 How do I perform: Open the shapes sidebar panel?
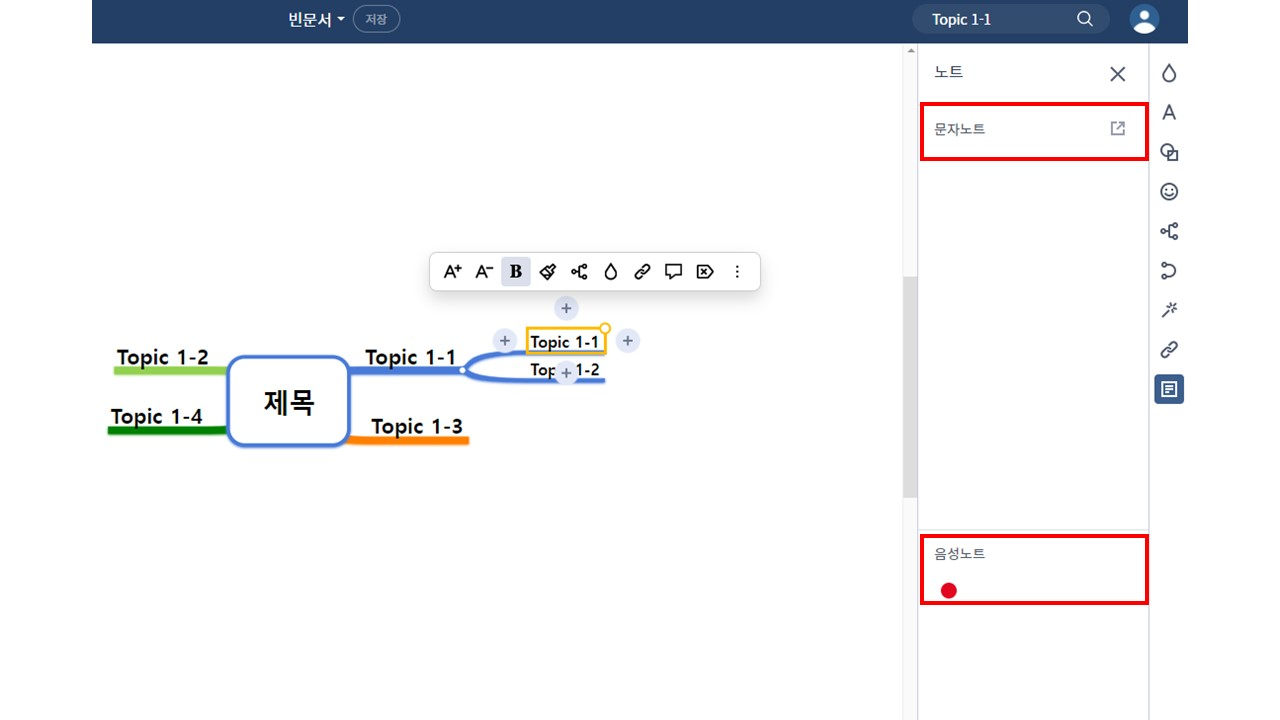(x=1169, y=152)
